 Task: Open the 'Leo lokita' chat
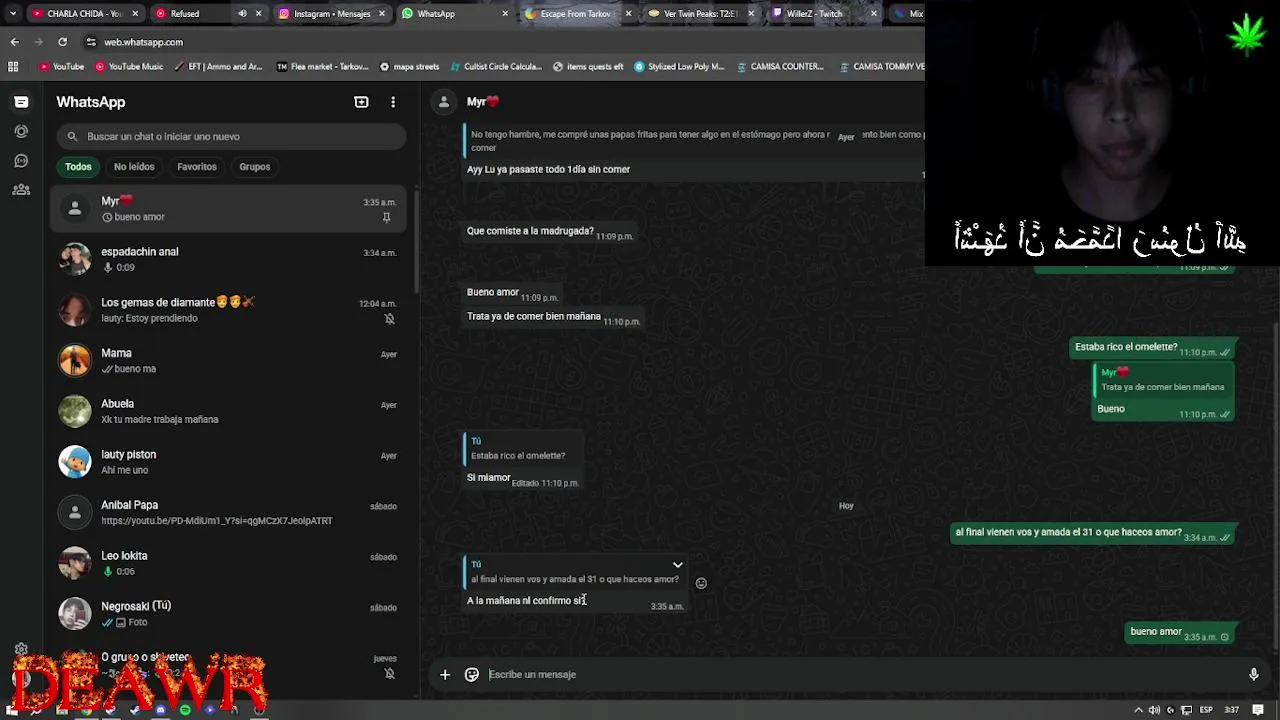[x=229, y=563]
